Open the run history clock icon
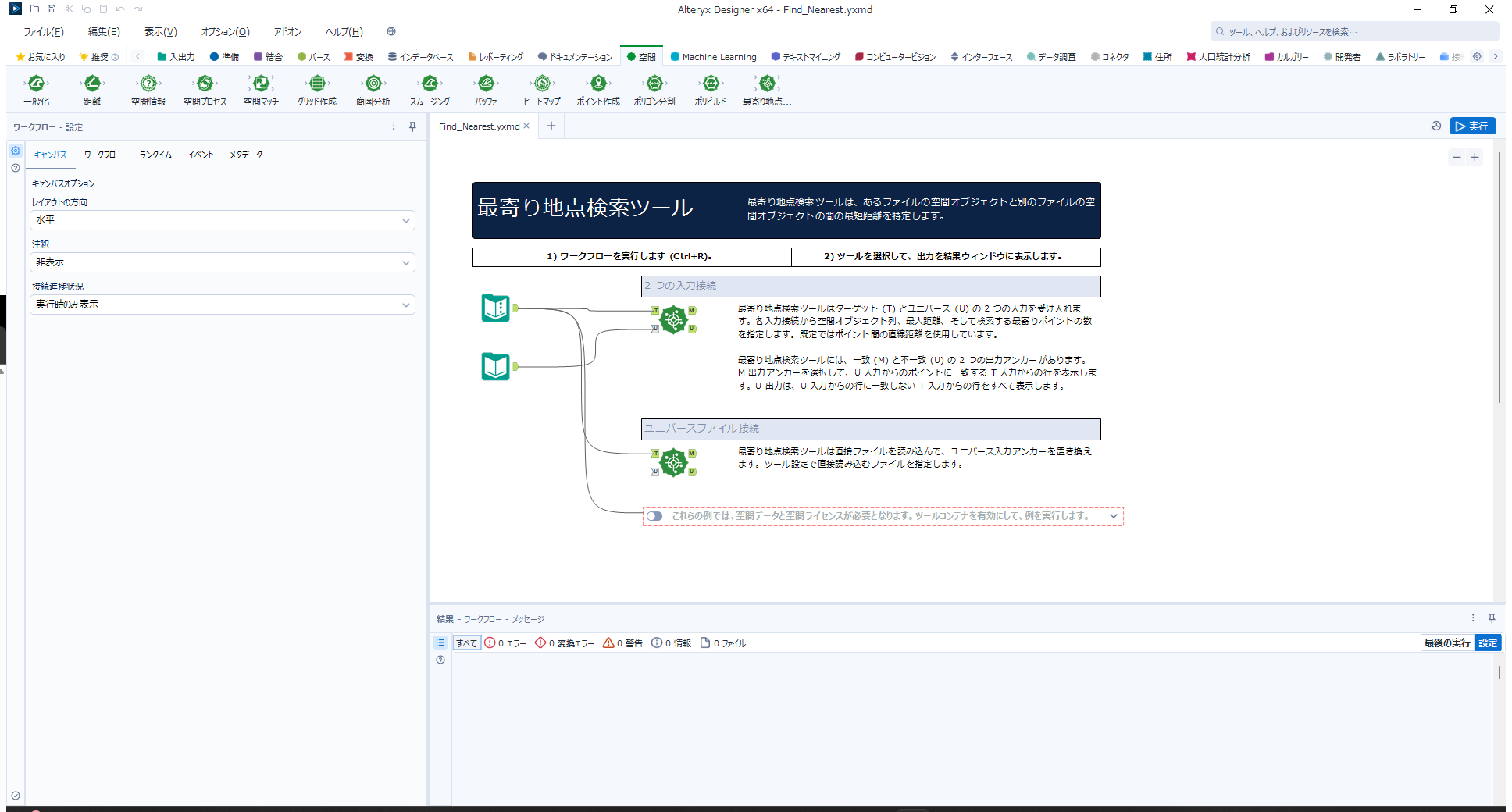 pos(1435,126)
